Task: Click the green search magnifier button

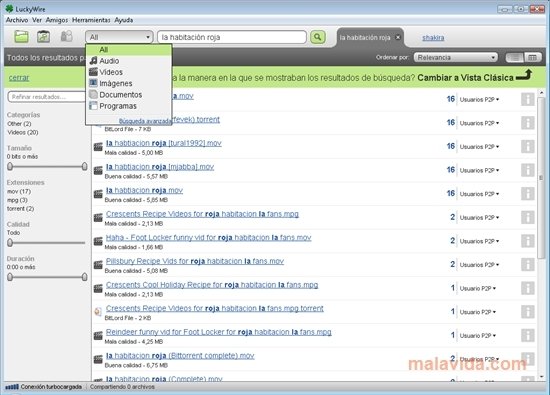Action: click(x=317, y=37)
